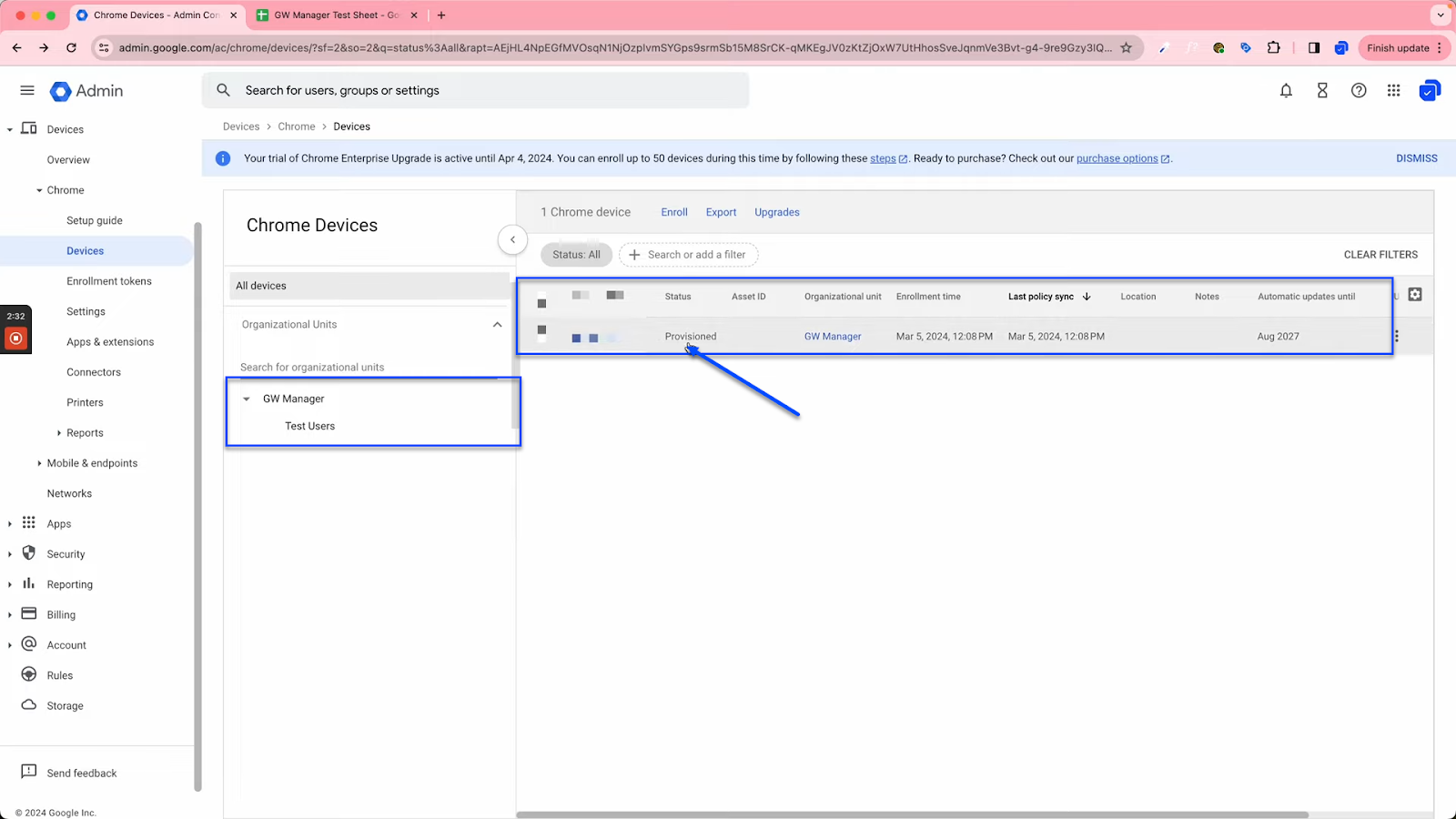Collapse the Devices sidebar section

point(10,129)
